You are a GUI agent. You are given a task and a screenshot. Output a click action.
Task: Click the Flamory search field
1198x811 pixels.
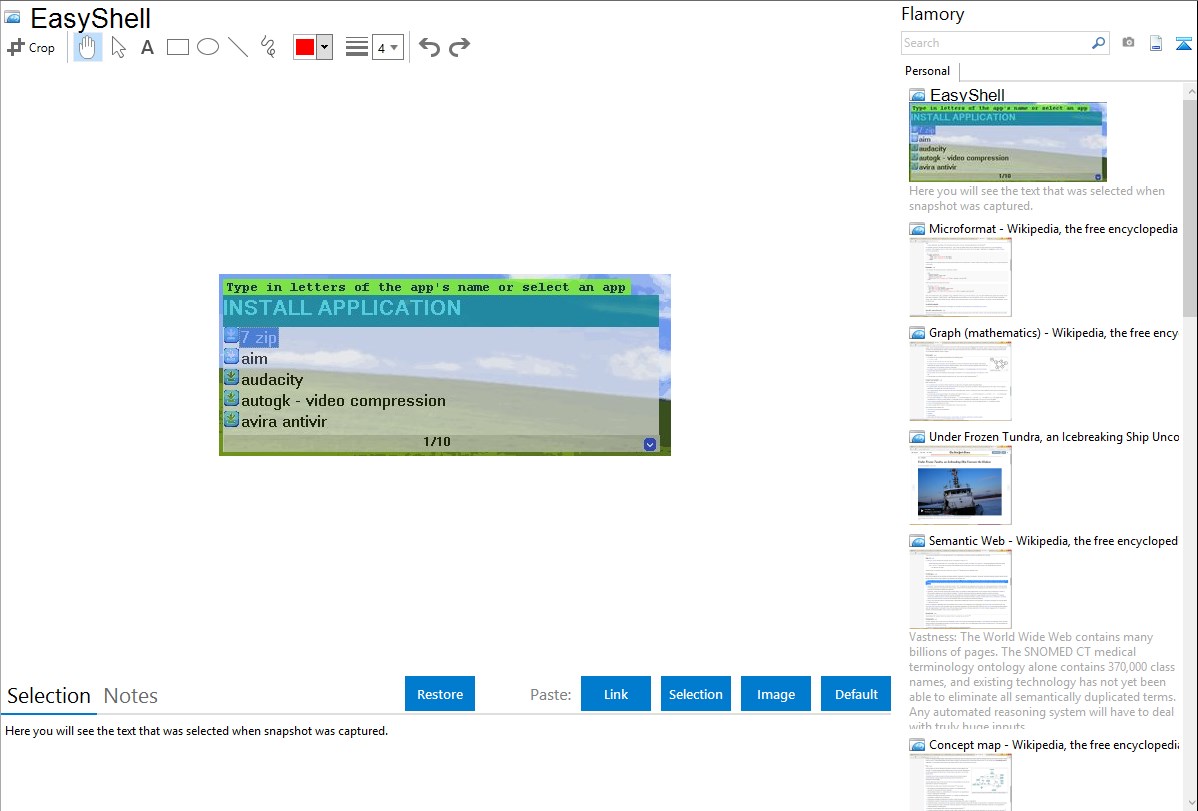[996, 43]
